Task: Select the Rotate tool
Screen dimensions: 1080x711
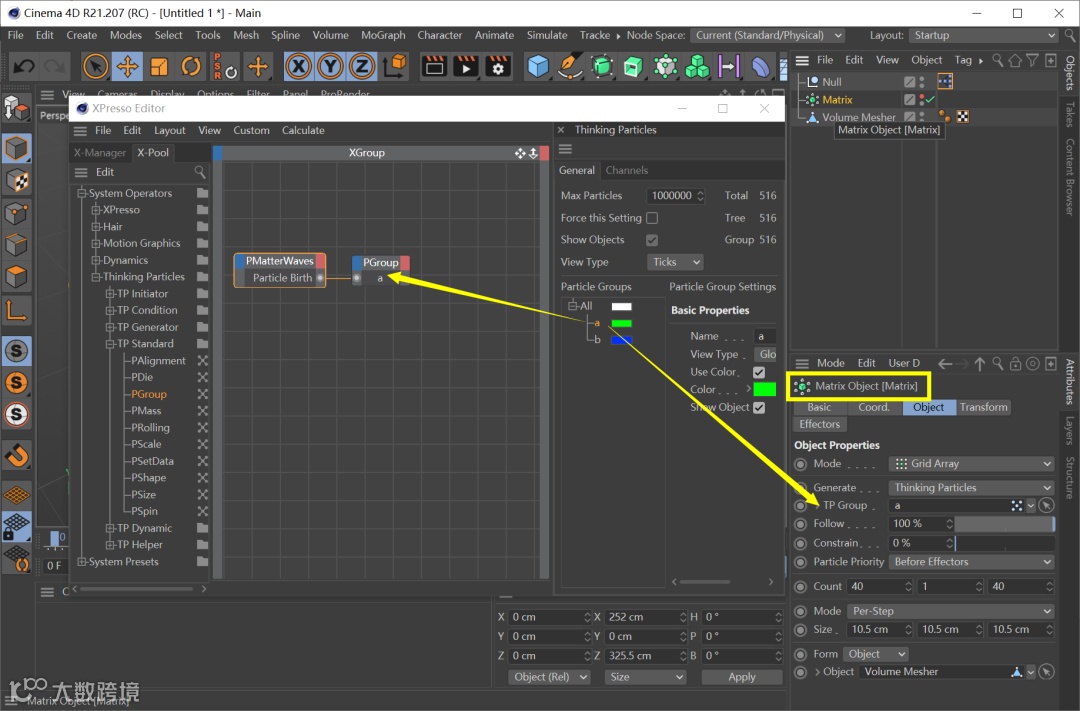Action: pos(191,67)
